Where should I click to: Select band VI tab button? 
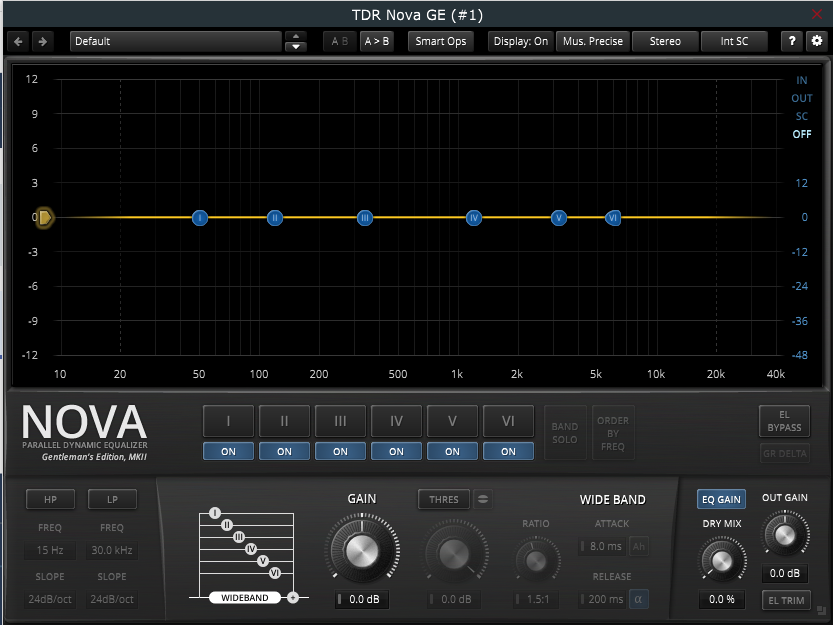(x=508, y=421)
